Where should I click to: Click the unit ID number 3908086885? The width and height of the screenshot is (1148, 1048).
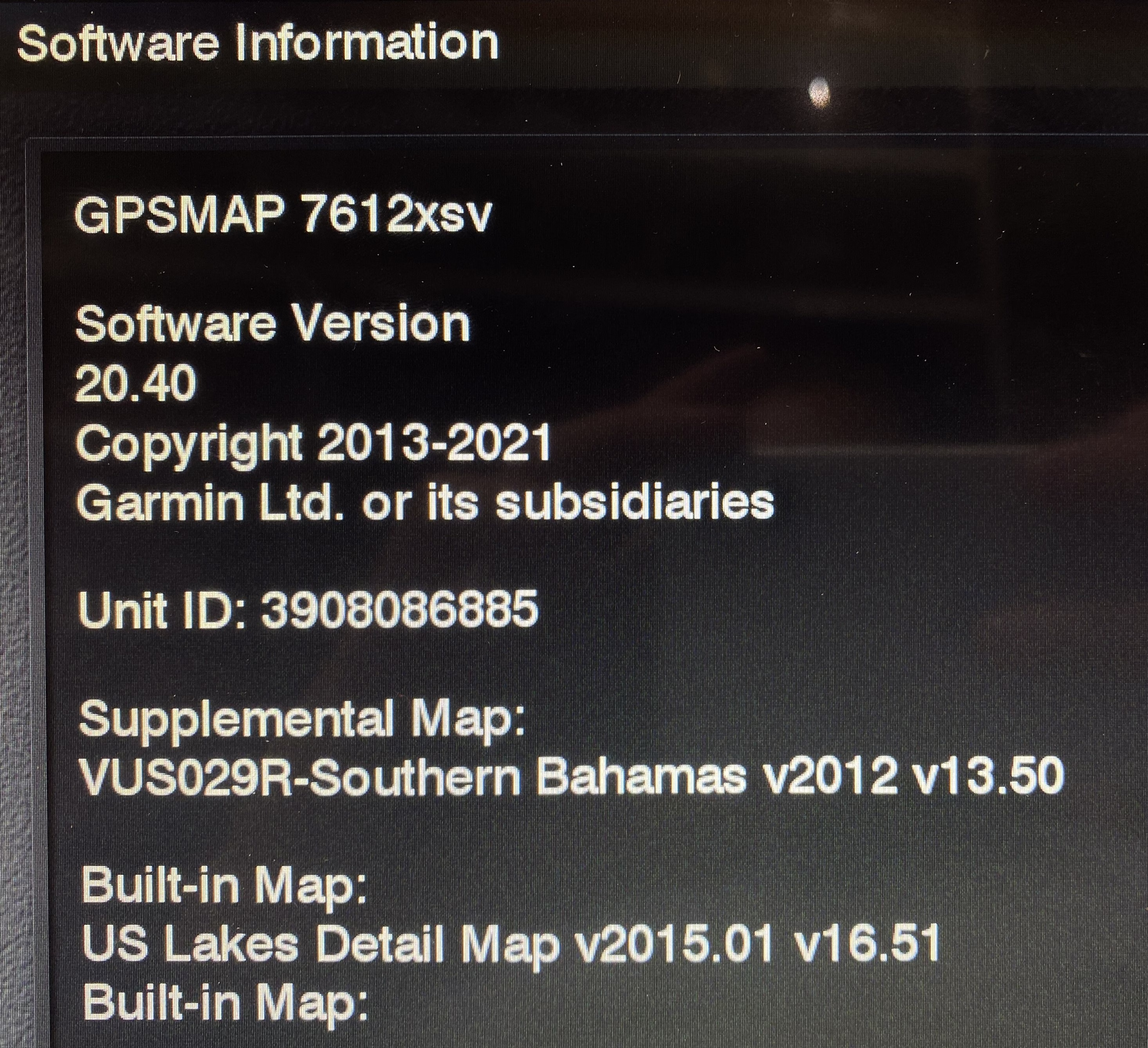coord(399,609)
